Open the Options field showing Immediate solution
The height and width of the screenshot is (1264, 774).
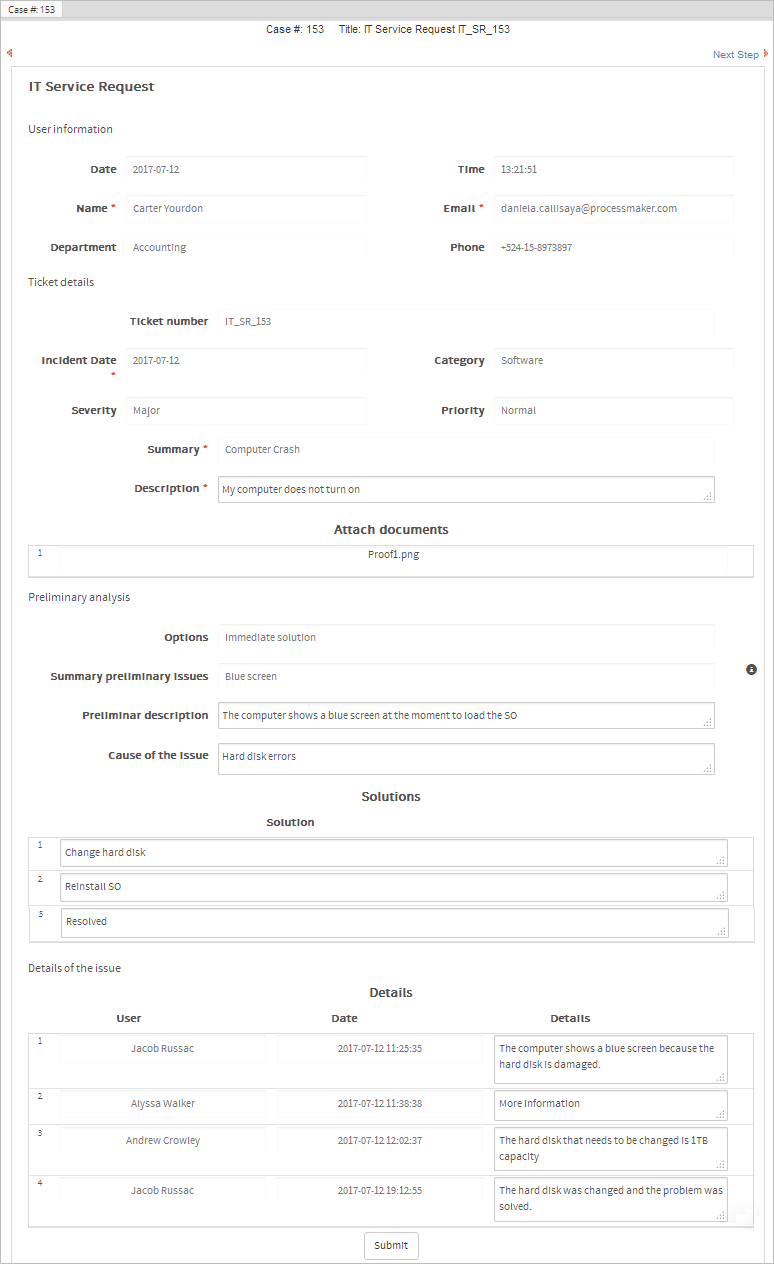coord(466,638)
